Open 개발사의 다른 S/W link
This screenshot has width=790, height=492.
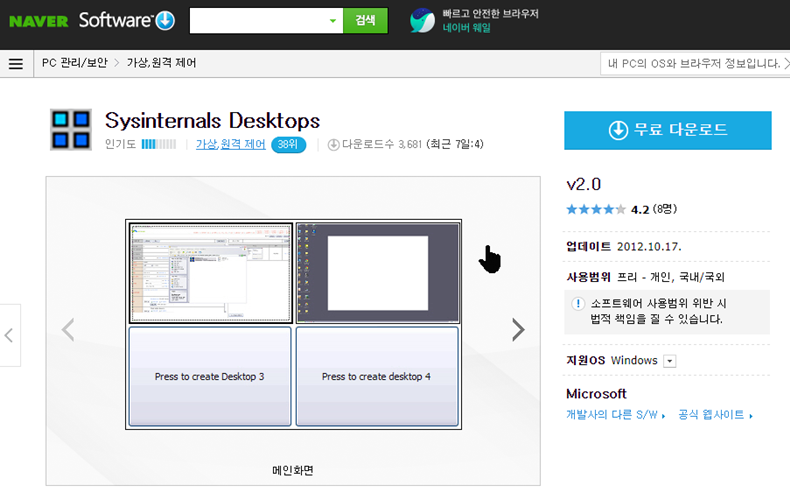click(x=615, y=415)
